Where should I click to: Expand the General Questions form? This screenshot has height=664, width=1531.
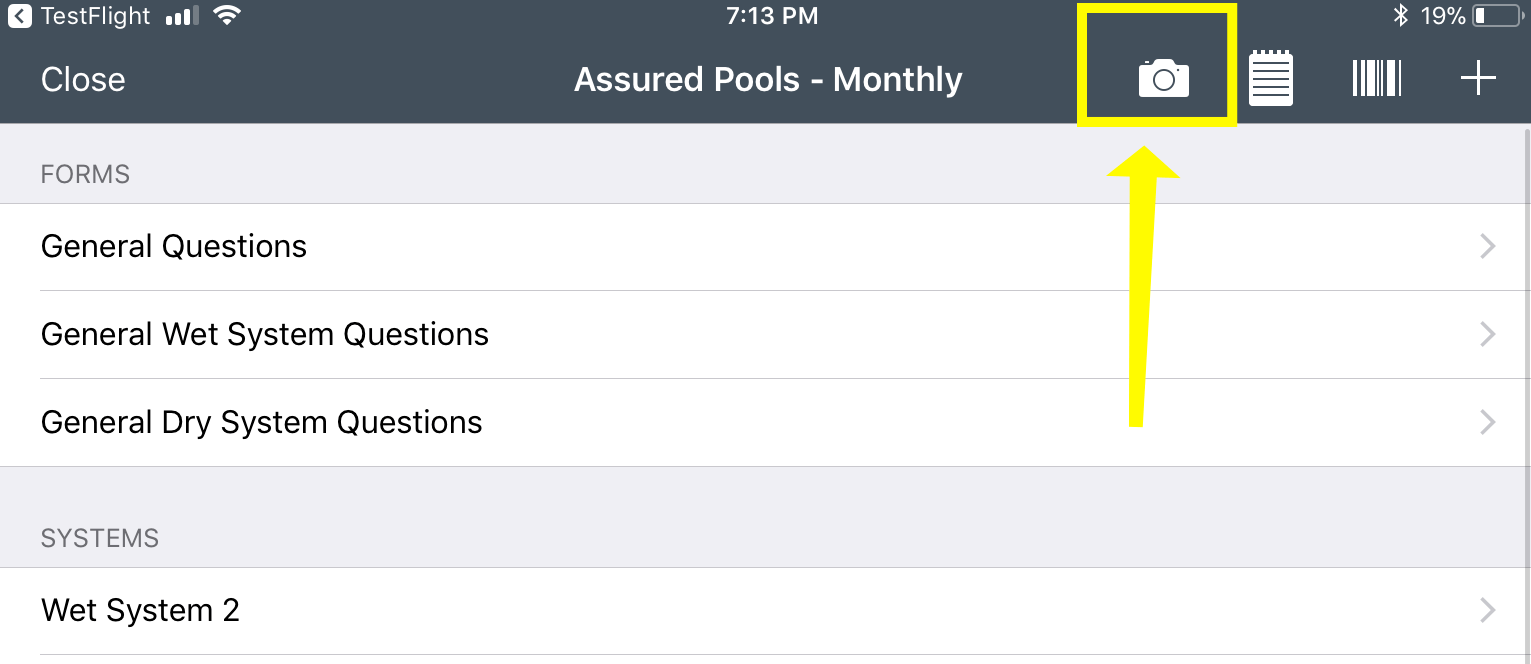[1487, 246]
